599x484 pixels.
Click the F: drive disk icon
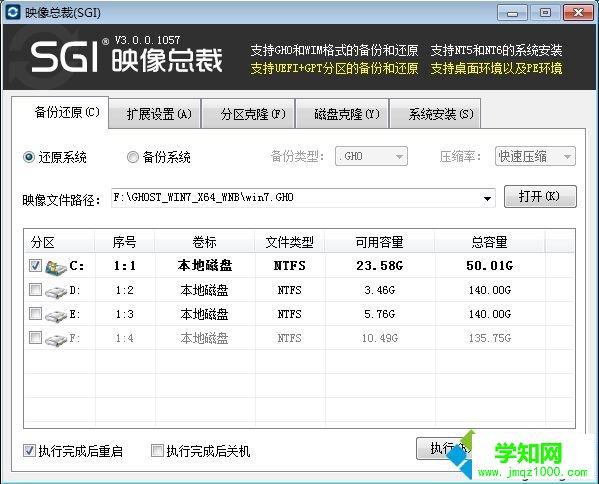[56, 339]
